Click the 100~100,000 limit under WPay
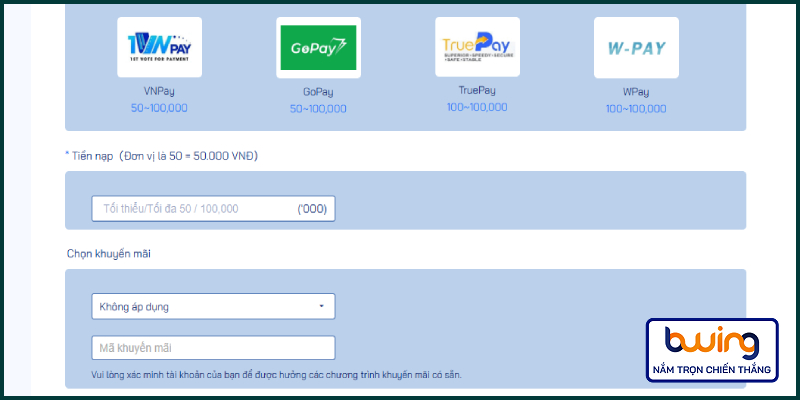 pos(636,109)
